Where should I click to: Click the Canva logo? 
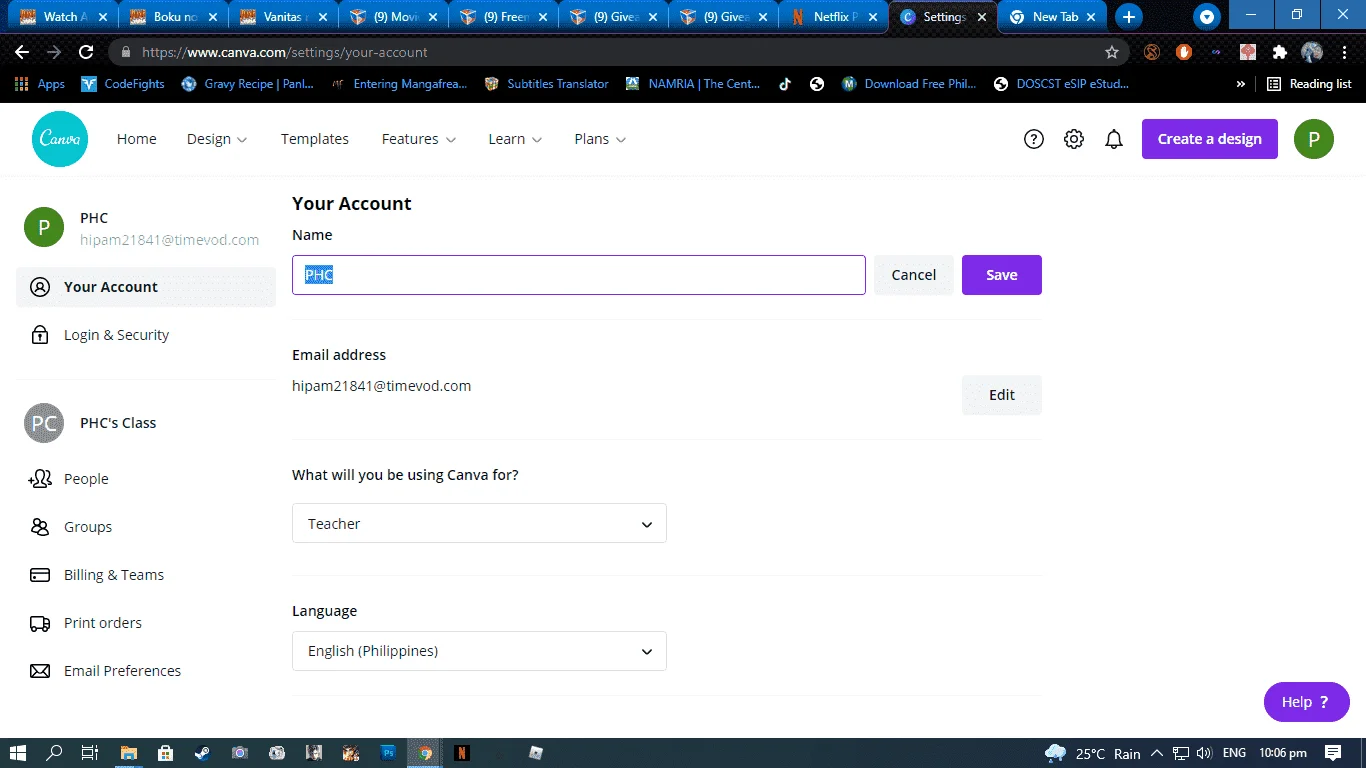coord(60,139)
